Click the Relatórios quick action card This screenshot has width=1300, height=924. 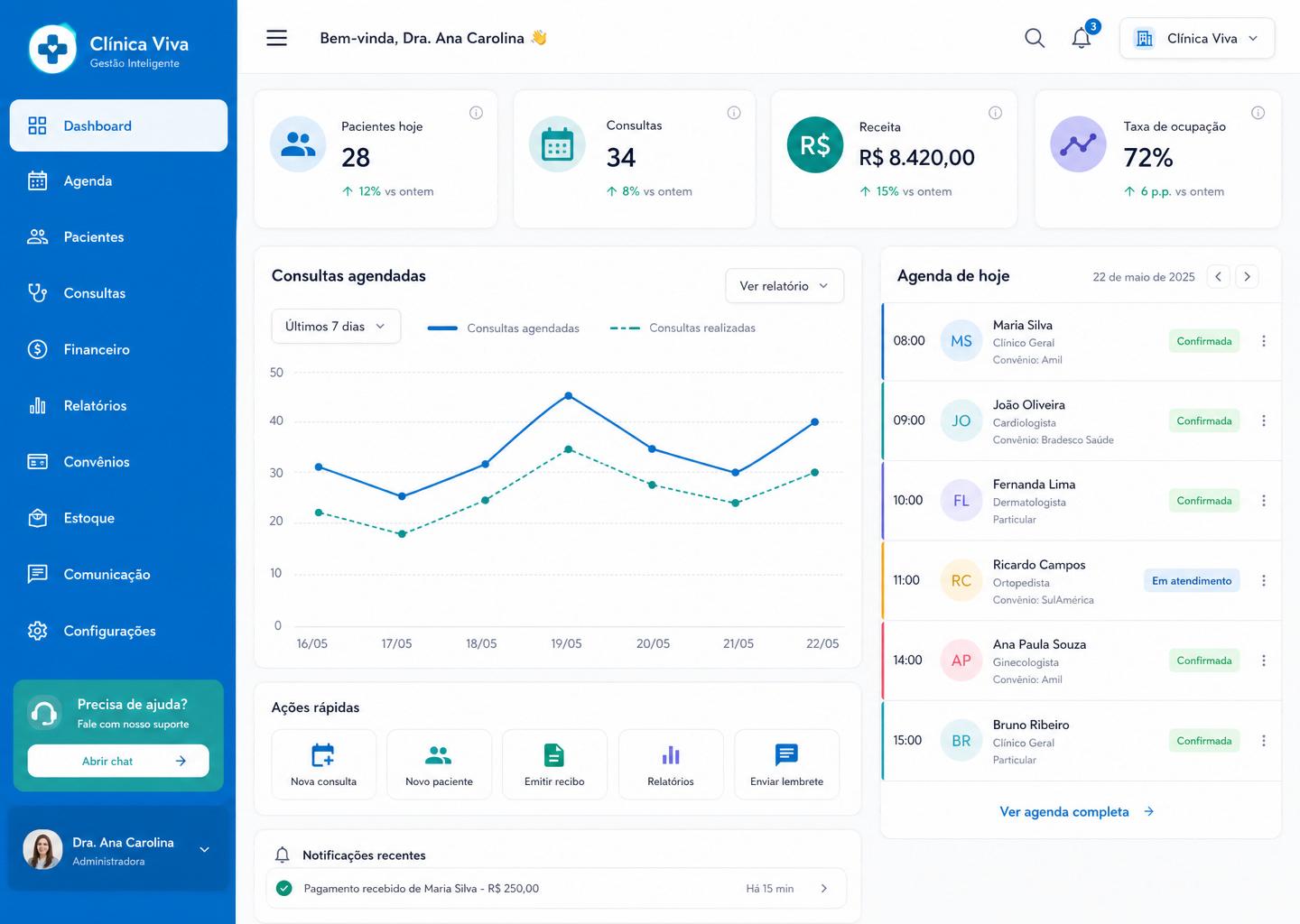(x=671, y=764)
